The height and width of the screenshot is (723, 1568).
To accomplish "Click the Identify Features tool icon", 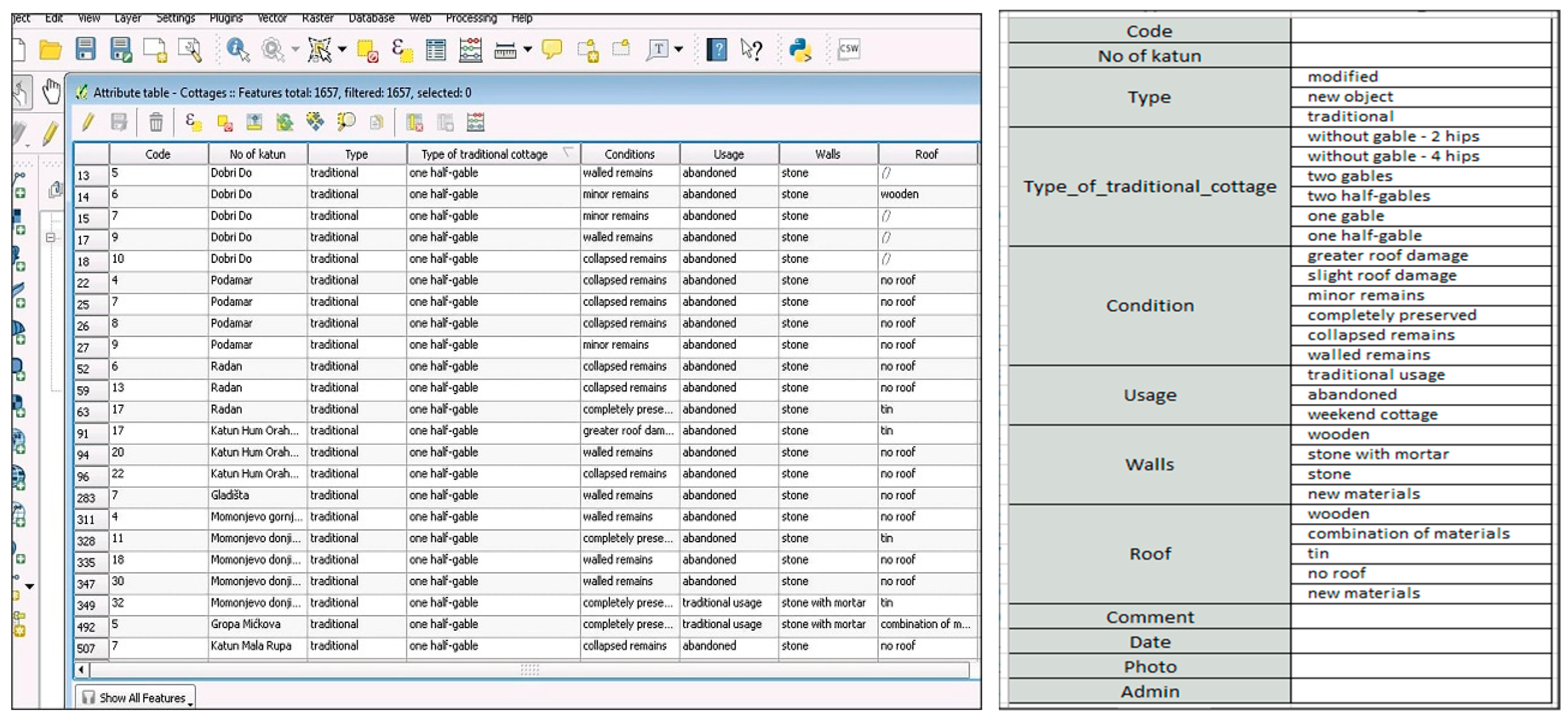I will click(237, 49).
